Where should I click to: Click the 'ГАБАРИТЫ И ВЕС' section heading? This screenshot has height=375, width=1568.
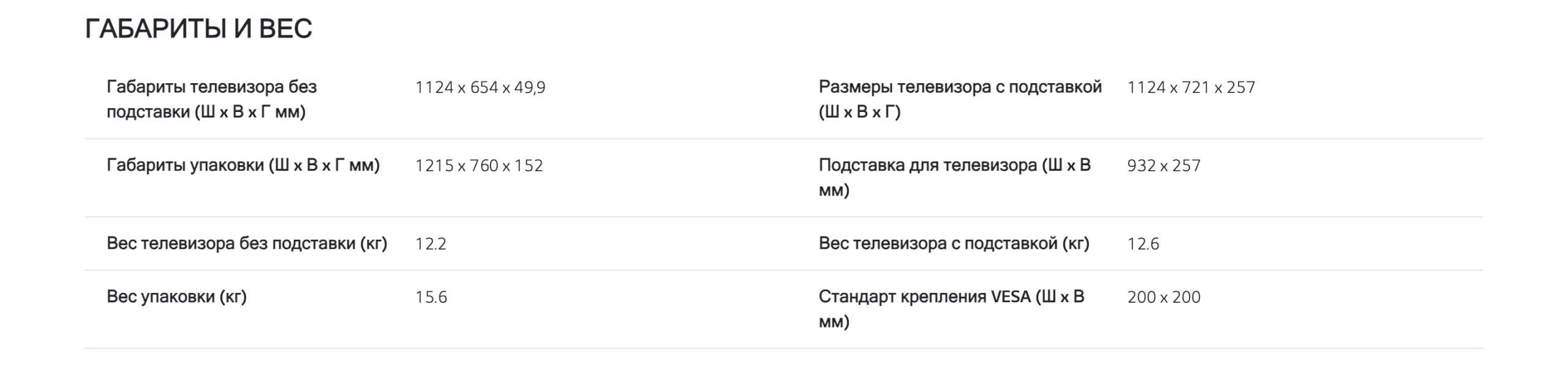pos(198,29)
